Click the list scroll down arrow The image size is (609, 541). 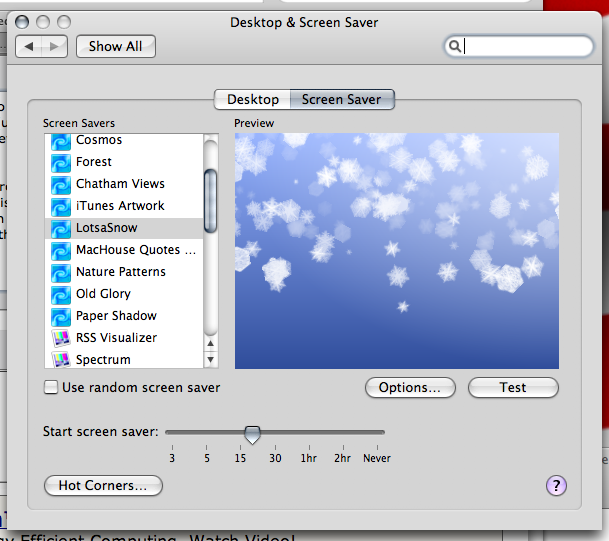[211, 360]
